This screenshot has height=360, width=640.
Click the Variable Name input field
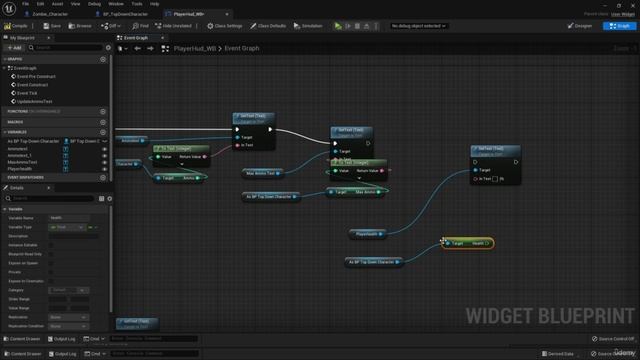click(x=69, y=218)
